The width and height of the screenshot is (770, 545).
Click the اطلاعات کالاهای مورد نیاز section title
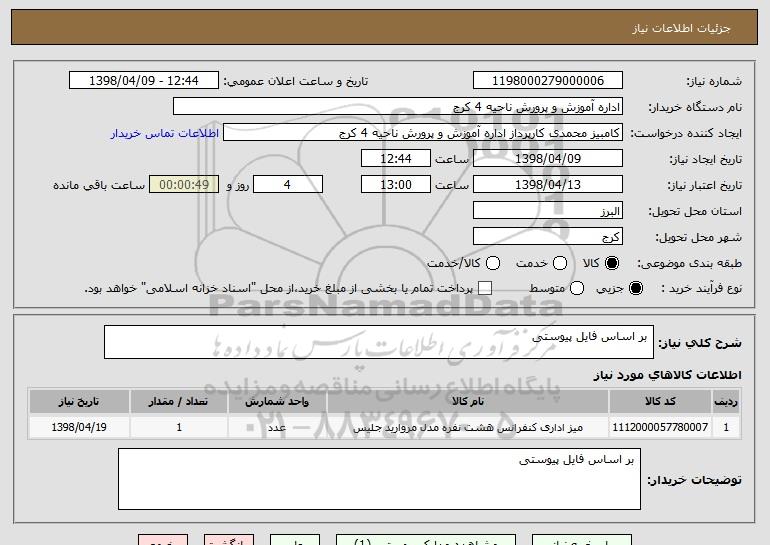(x=667, y=375)
